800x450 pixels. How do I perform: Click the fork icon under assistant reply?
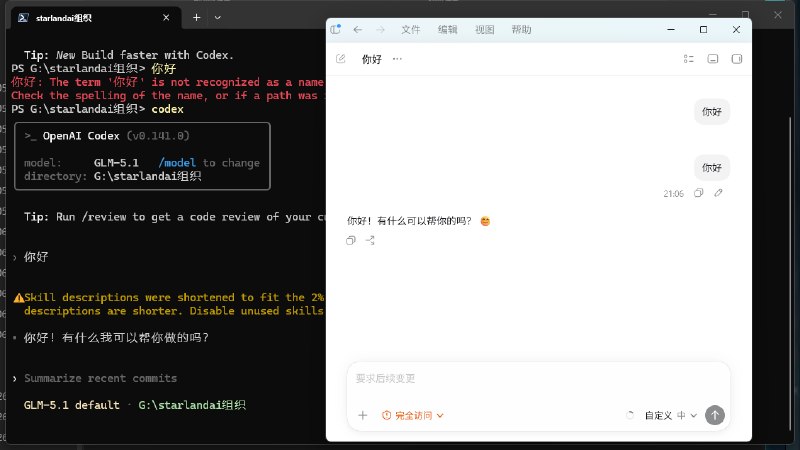point(370,240)
